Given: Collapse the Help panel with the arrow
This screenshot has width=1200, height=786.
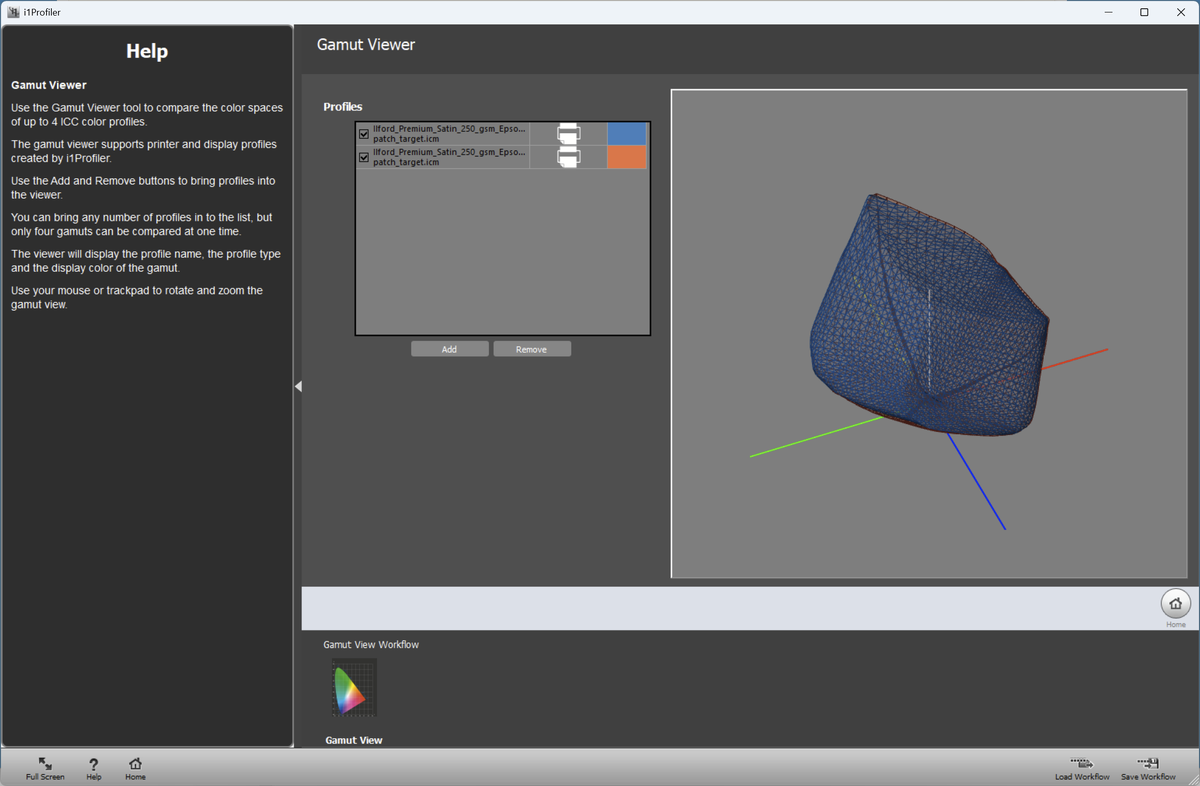Looking at the screenshot, I should pyautogui.click(x=298, y=386).
